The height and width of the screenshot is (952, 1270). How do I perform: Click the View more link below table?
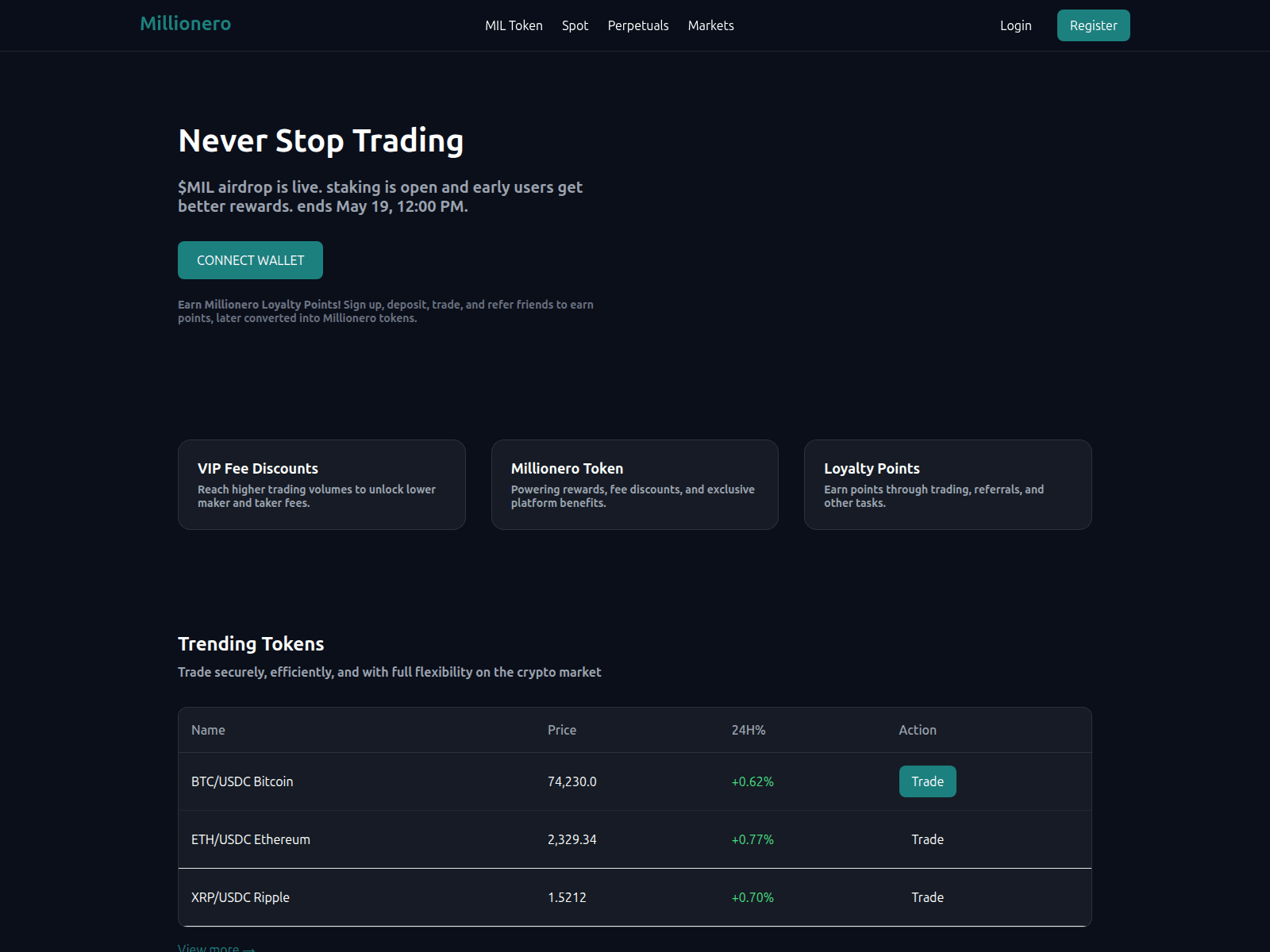pos(216,947)
